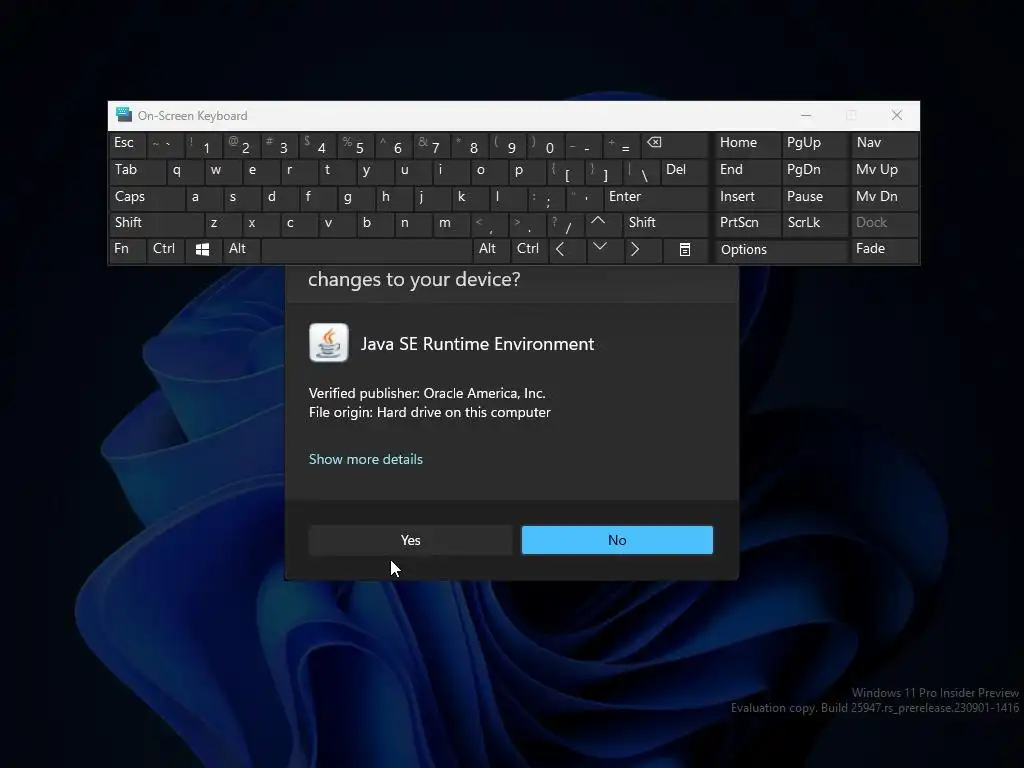Viewport: 1024px width, 768px height.
Task: Expand Show more details in UAC dialog
Action: (x=366, y=459)
